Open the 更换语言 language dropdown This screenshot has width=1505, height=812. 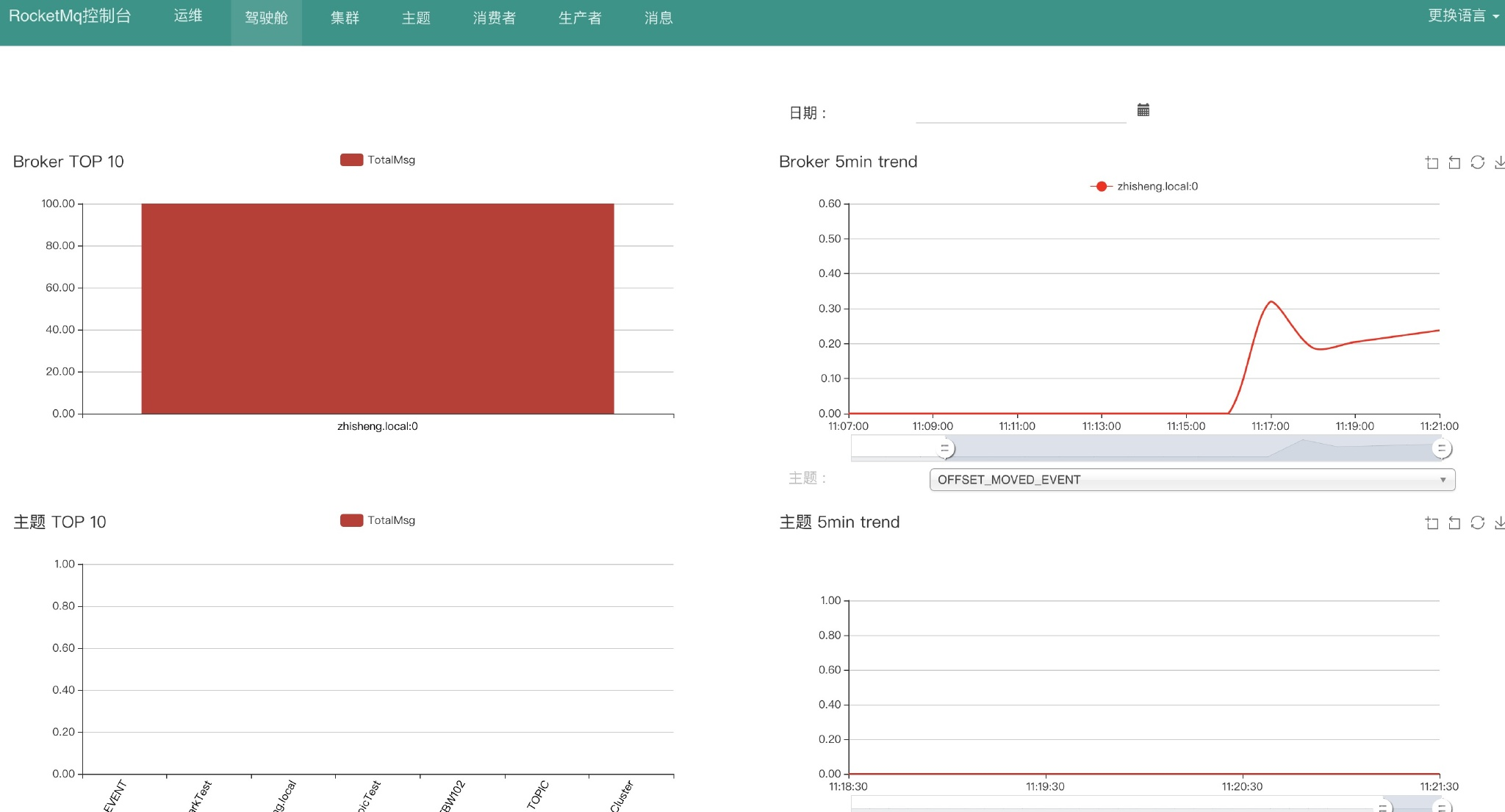tap(1462, 16)
